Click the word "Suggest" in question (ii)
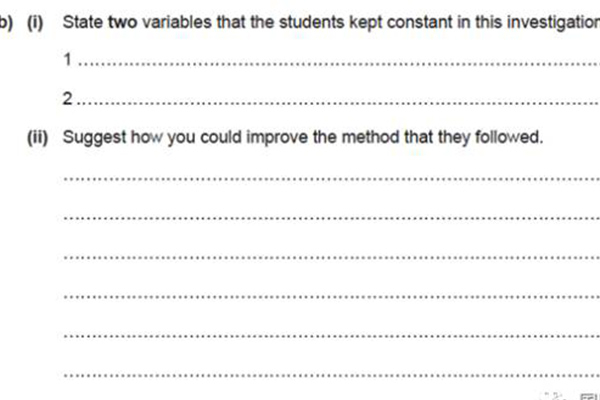The image size is (600, 400). click(x=94, y=138)
